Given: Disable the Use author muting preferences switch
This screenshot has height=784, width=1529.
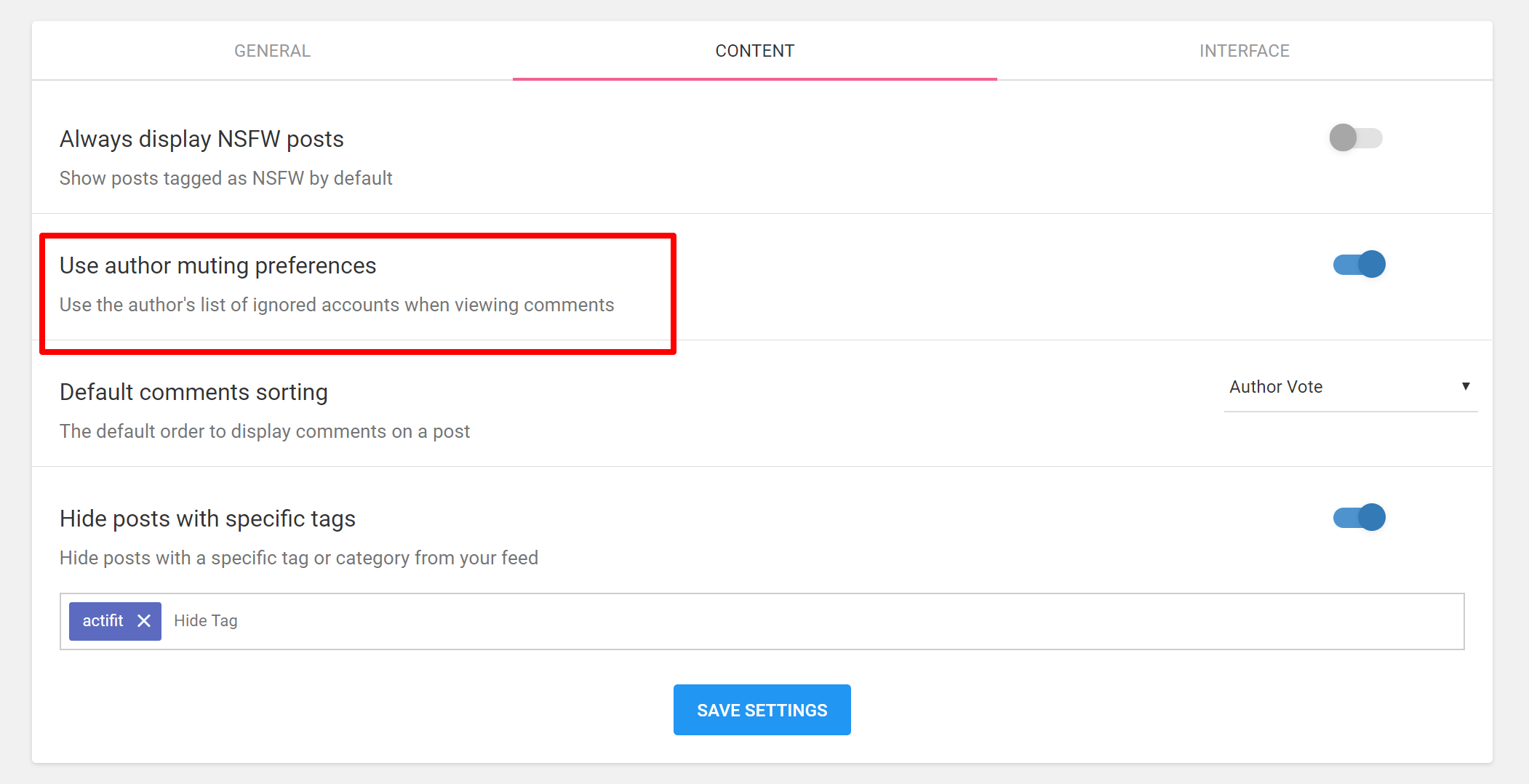Looking at the screenshot, I should pos(1359,265).
